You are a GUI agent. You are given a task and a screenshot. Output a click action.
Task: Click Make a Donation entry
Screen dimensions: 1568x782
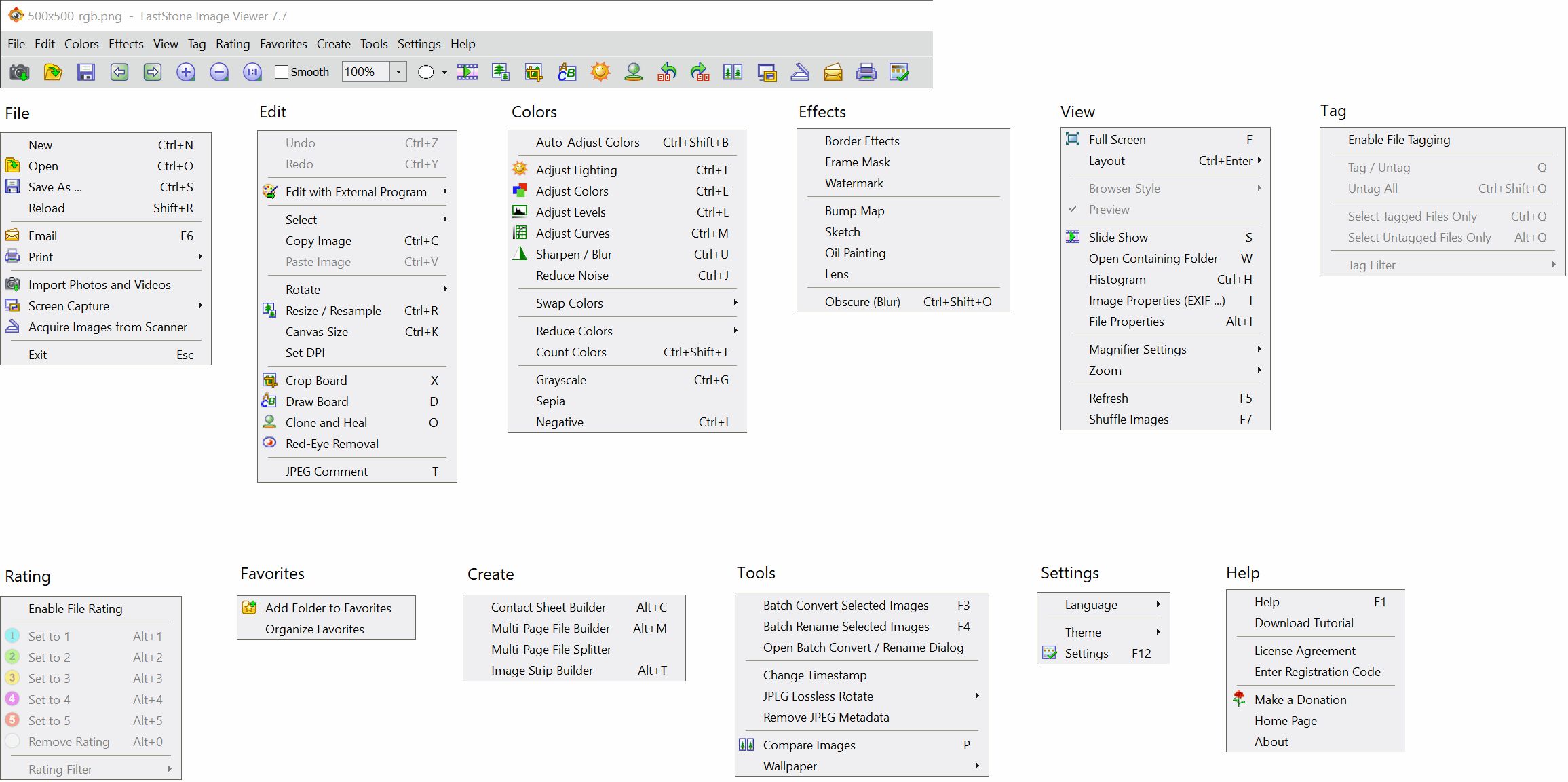coord(1300,700)
